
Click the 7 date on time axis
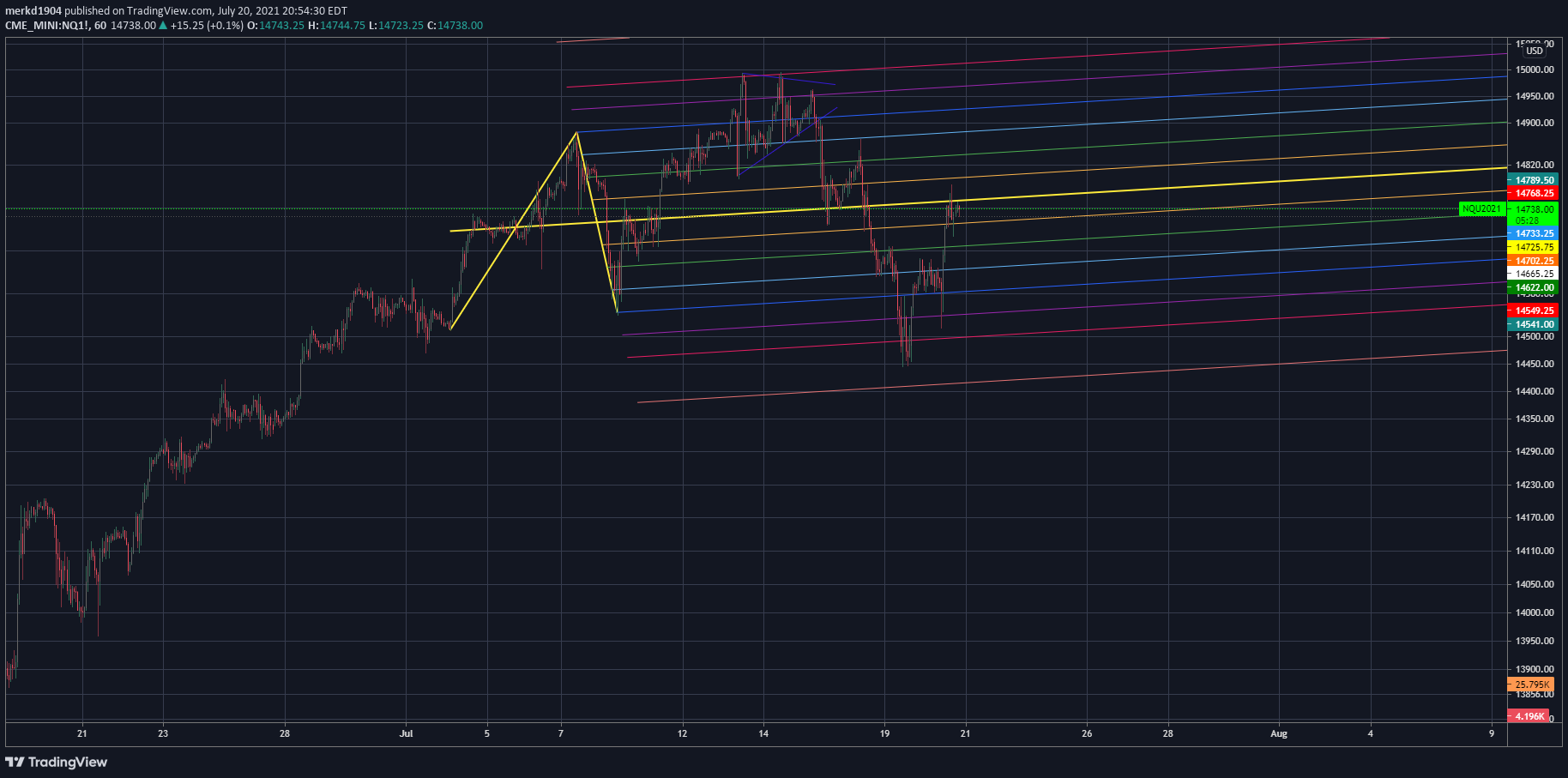(x=561, y=733)
